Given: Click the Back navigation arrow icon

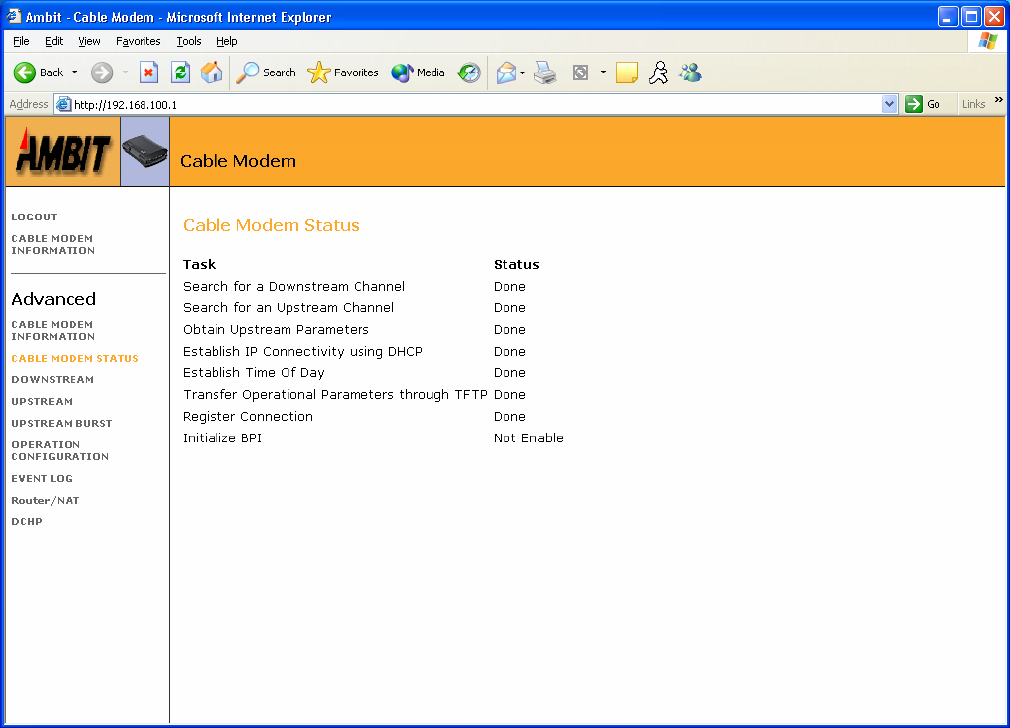Looking at the screenshot, I should point(26,72).
